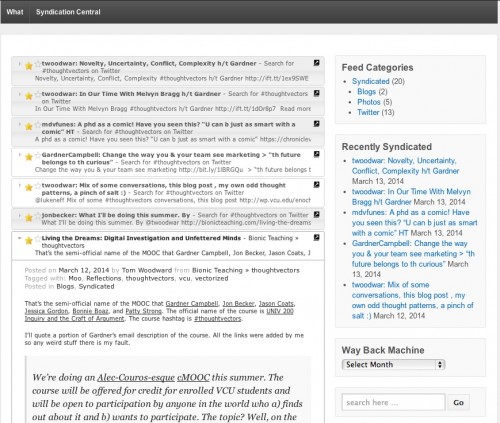Open external link icon for Living the Dreams row
The width and height of the screenshot is (500, 423).
coord(317,237)
